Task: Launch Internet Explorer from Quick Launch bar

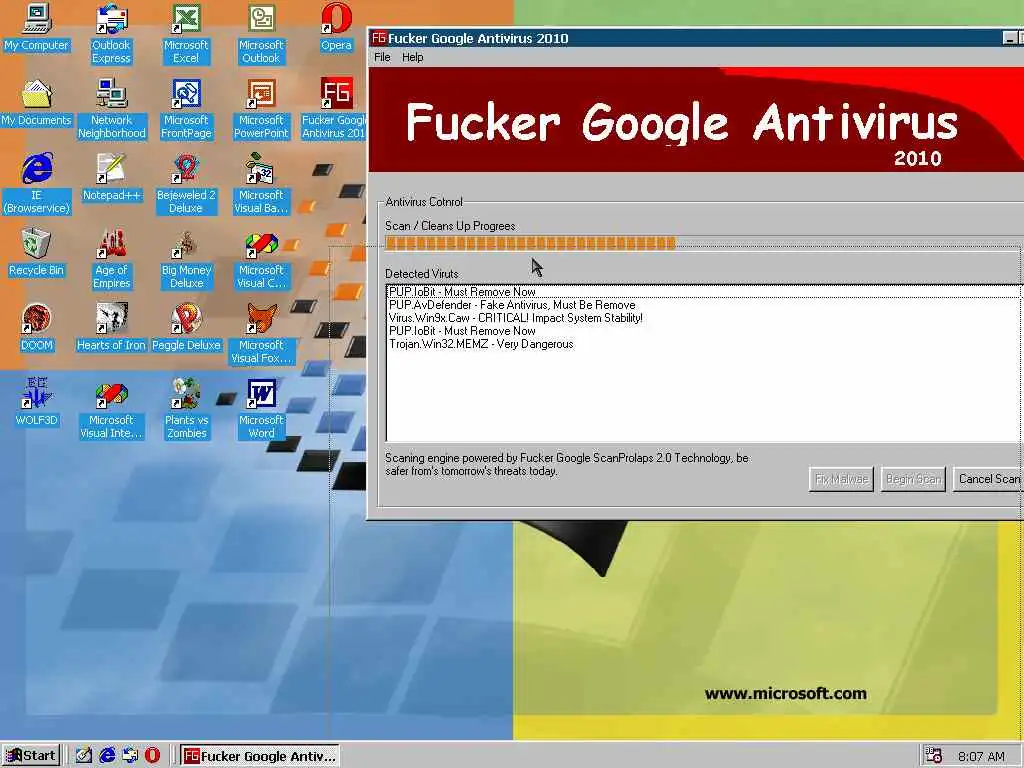Action: (107, 756)
